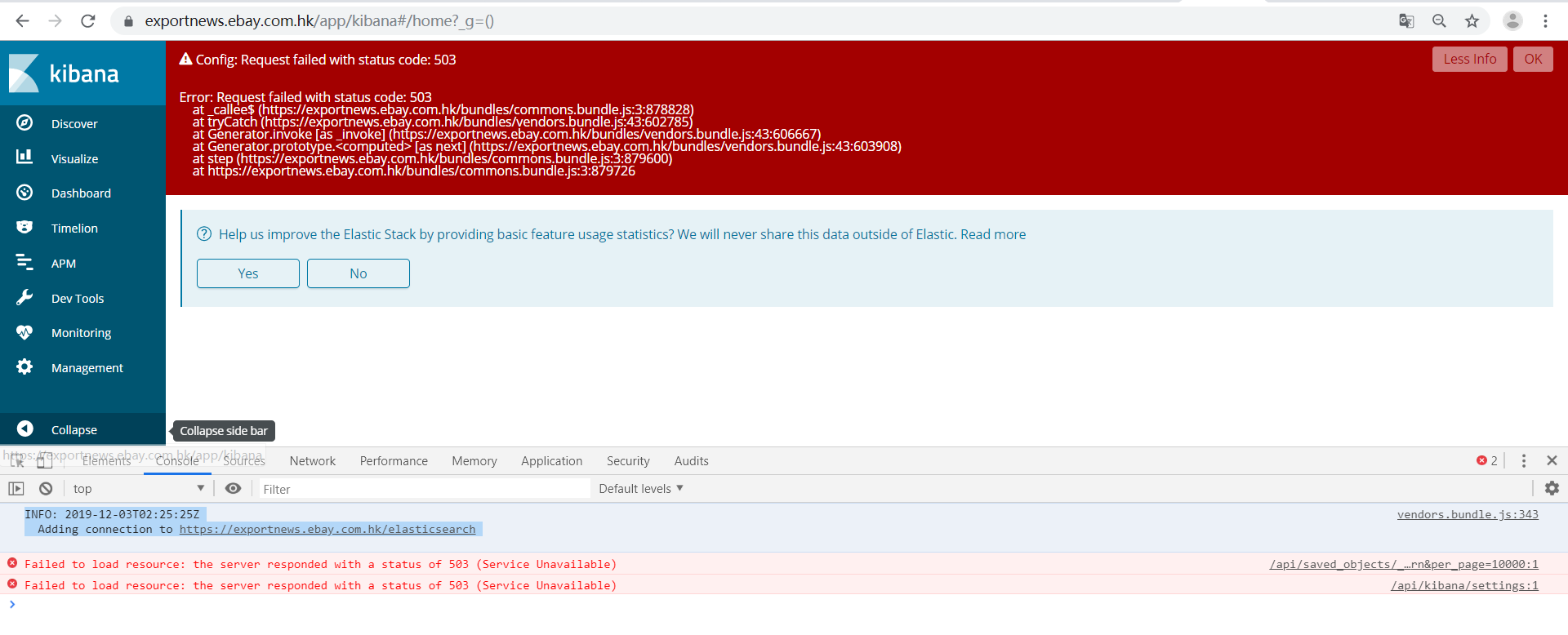Open the browser profile avatar
The image size is (1568, 635).
tap(1512, 21)
